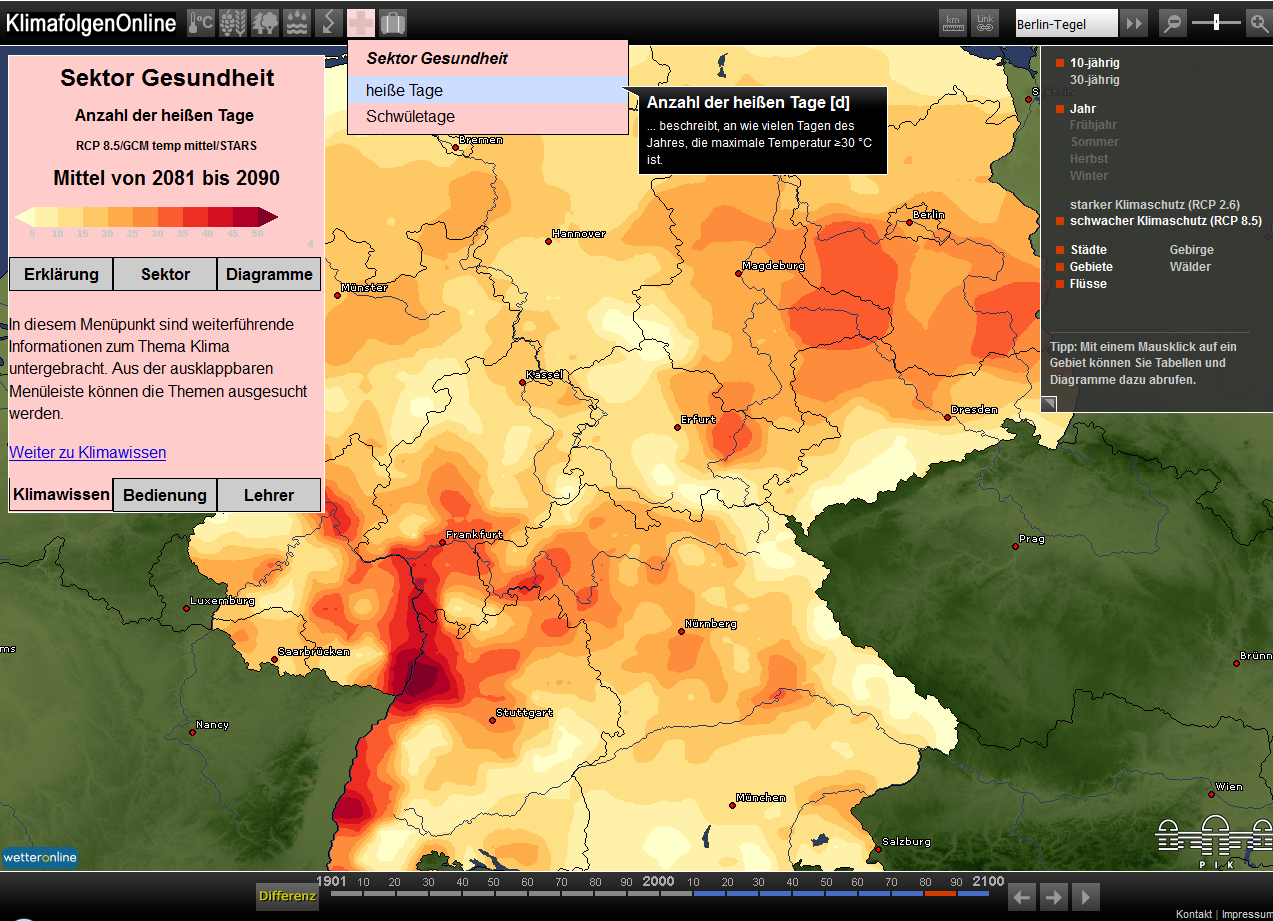Toggle the Städte cities overlay
This screenshot has height=921, width=1273.
1088,250
